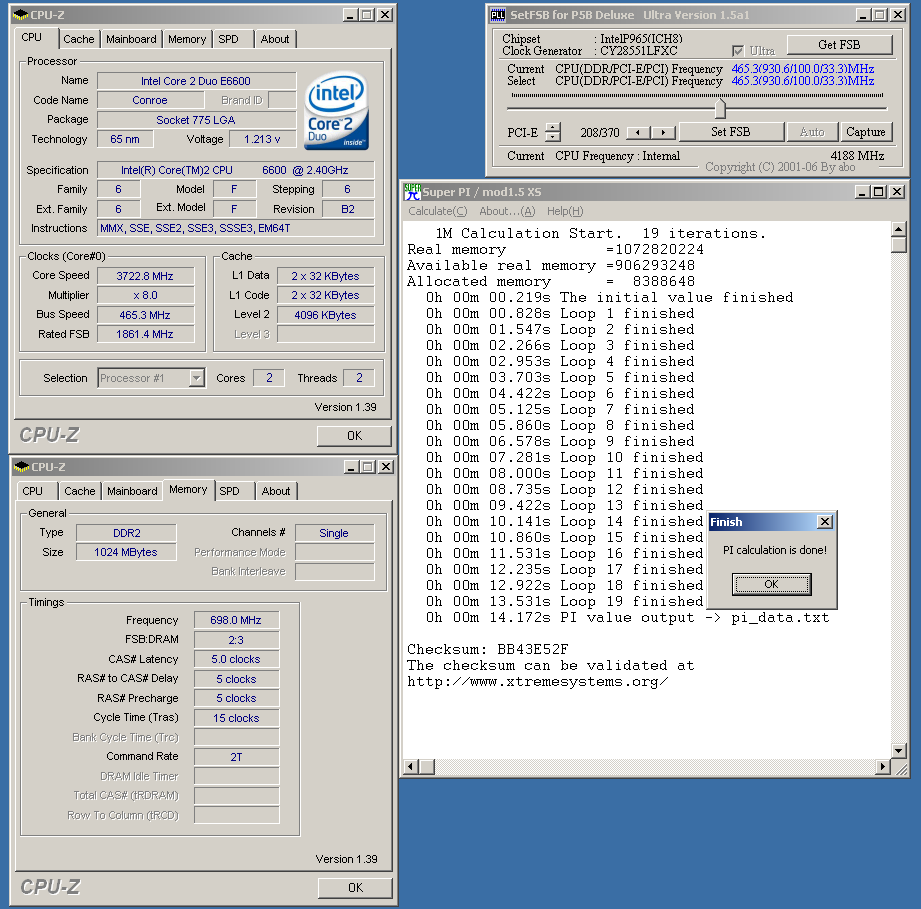Click the PCI-E stepper down arrow
This screenshot has height=909, width=921.
[553, 137]
